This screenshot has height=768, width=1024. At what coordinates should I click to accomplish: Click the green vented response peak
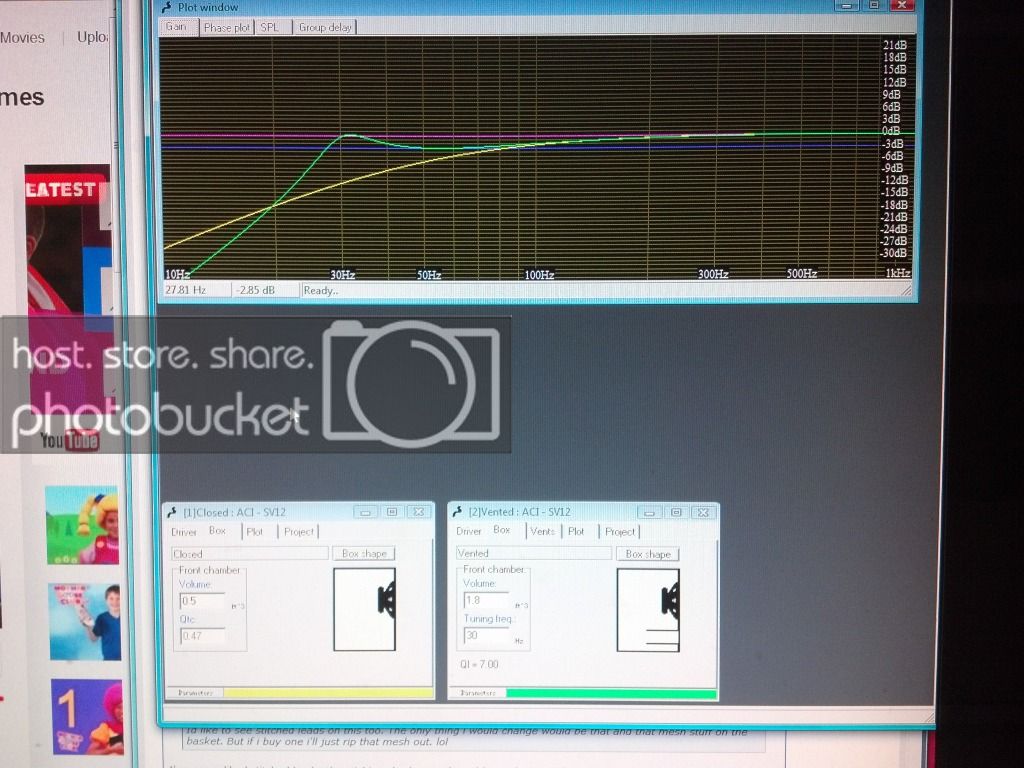(350, 135)
